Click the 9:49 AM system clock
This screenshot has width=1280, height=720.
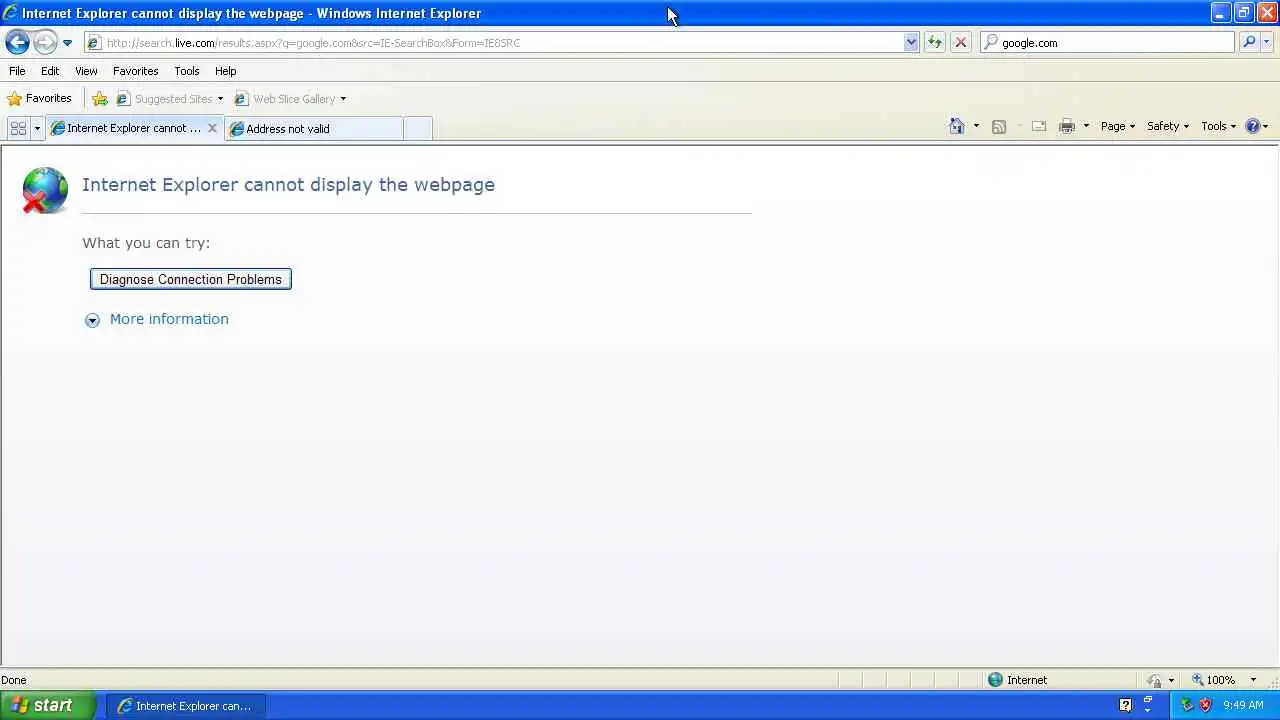click(1243, 705)
